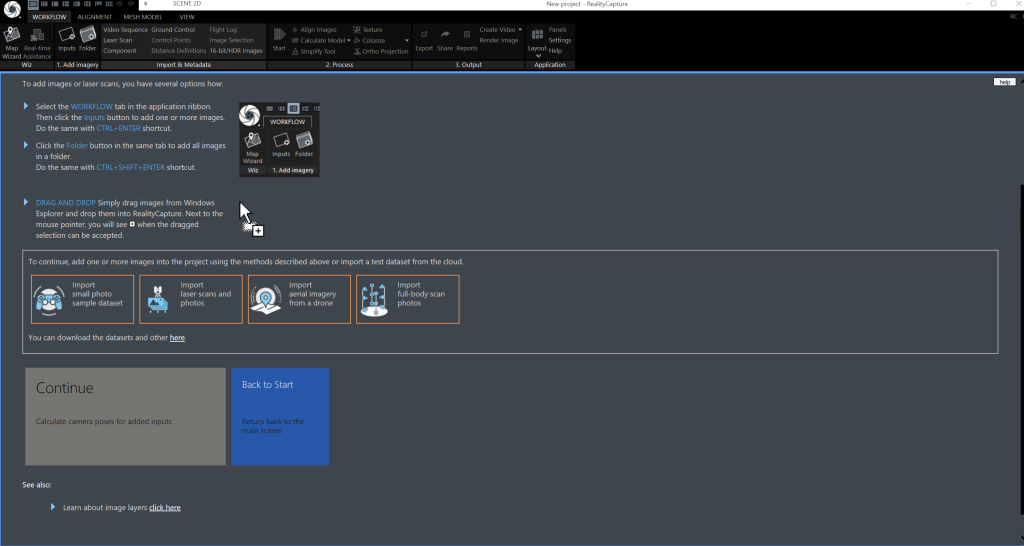Click the Inputs button in the ribbon
This screenshot has height=546, width=1024.
[67, 39]
